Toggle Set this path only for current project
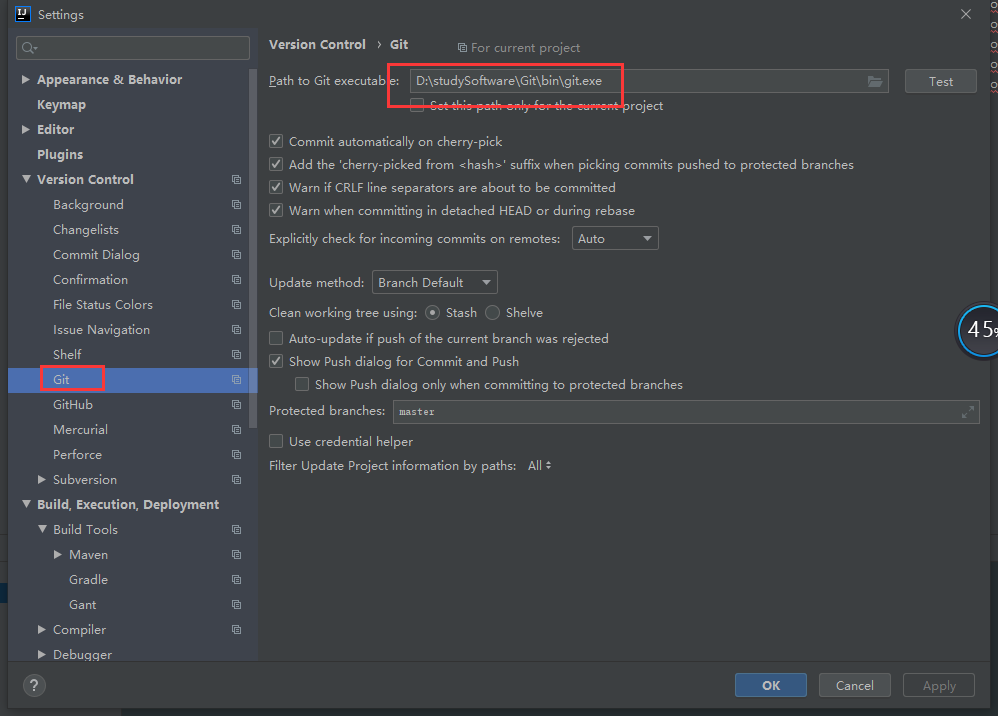This screenshot has height=716, width=998. tap(417, 105)
